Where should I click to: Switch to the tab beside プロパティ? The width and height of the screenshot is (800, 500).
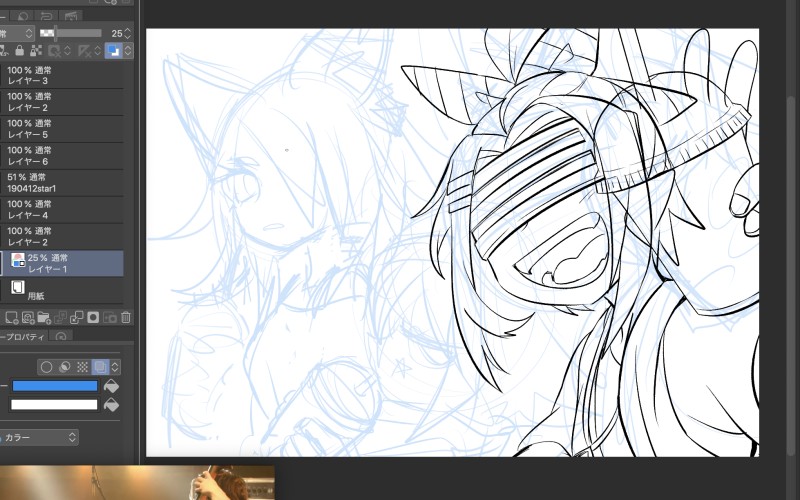coord(61,337)
